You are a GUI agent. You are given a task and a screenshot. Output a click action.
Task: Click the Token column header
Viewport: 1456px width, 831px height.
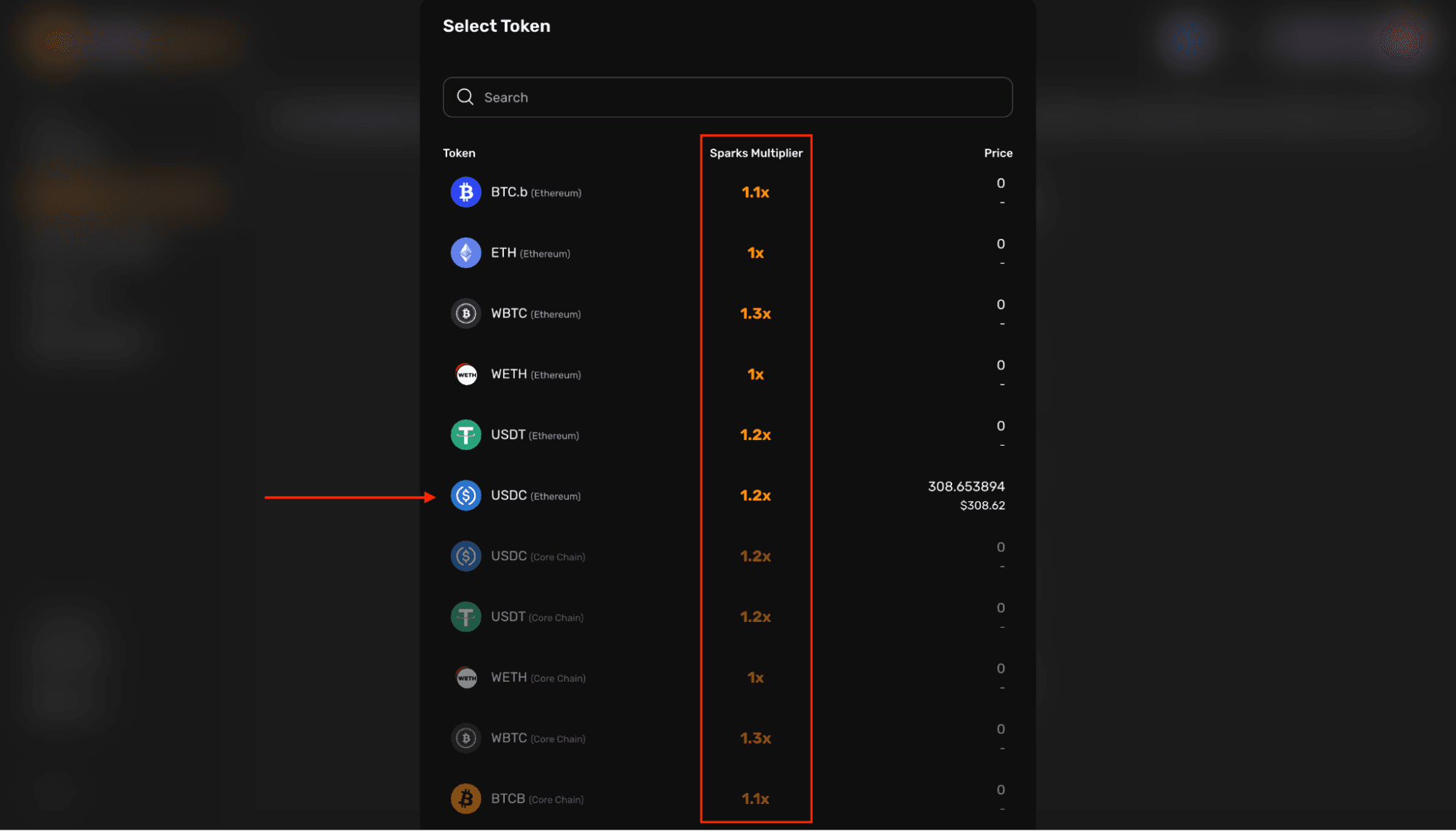coord(459,153)
